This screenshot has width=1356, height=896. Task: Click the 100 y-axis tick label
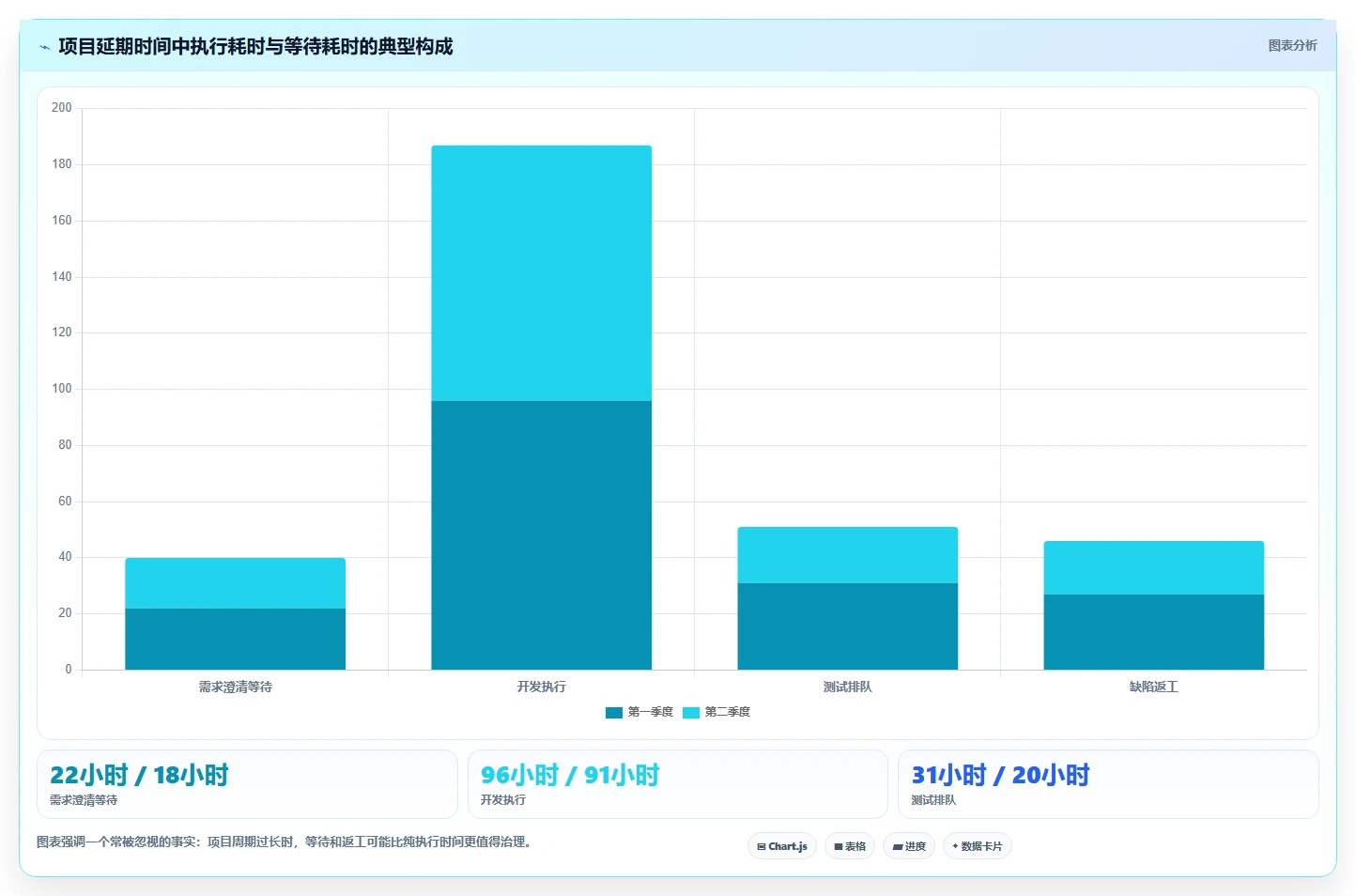[x=62, y=389]
